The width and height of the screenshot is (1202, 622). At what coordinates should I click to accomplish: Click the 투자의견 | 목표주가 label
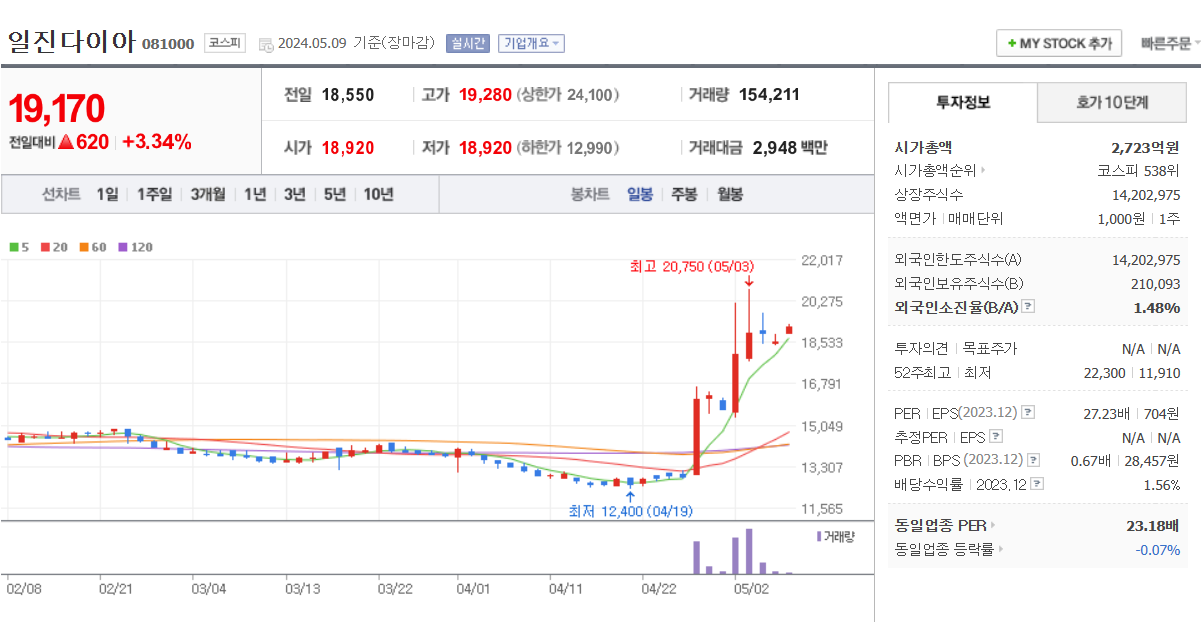(x=956, y=349)
